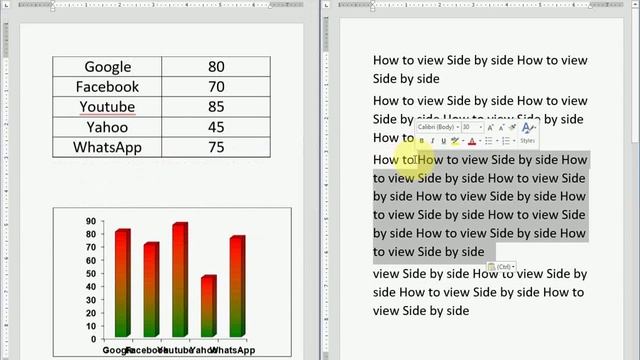Screen dimensions: 640x360
Task: Expand highlight color dropdown arrow
Action: pyautogui.click(x=463, y=141)
